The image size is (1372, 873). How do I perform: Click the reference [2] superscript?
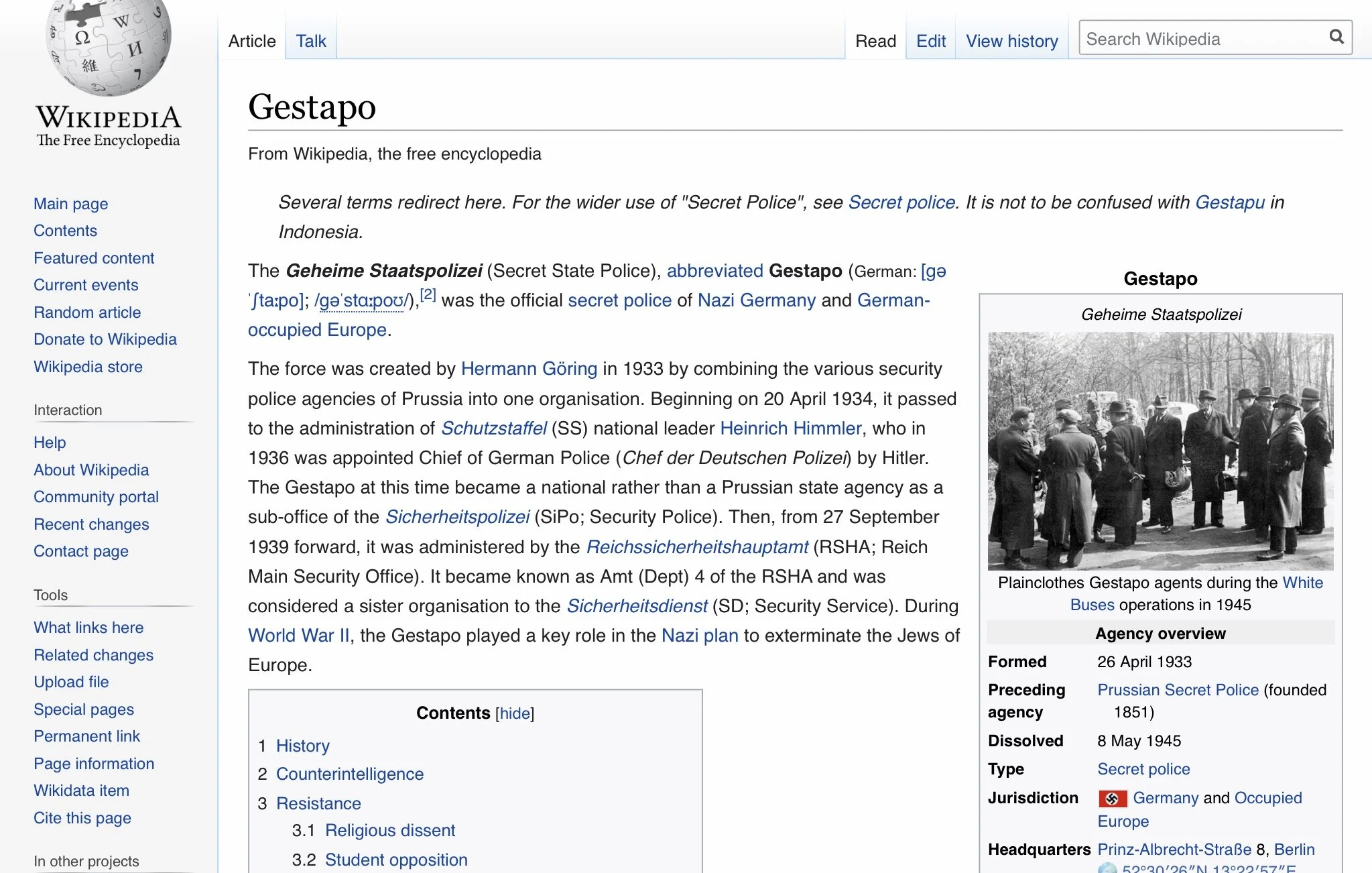point(428,294)
